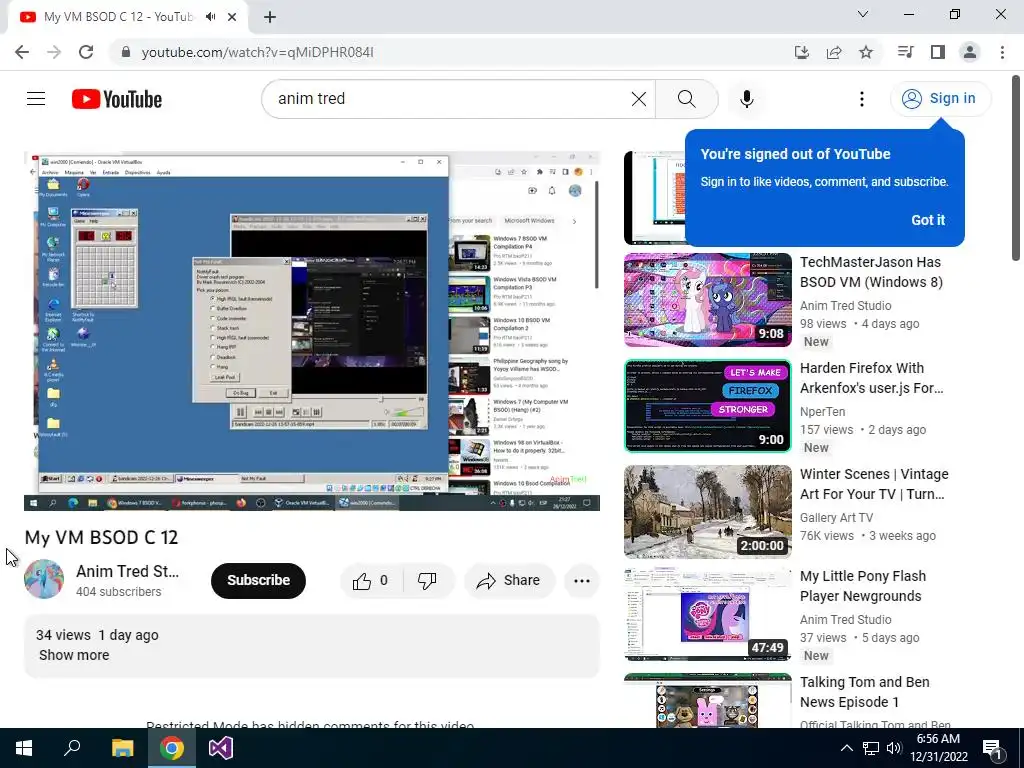Like the video with thumbs-up icon
This screenshot has width=1024, height=768.
click(x=370, y=581)
